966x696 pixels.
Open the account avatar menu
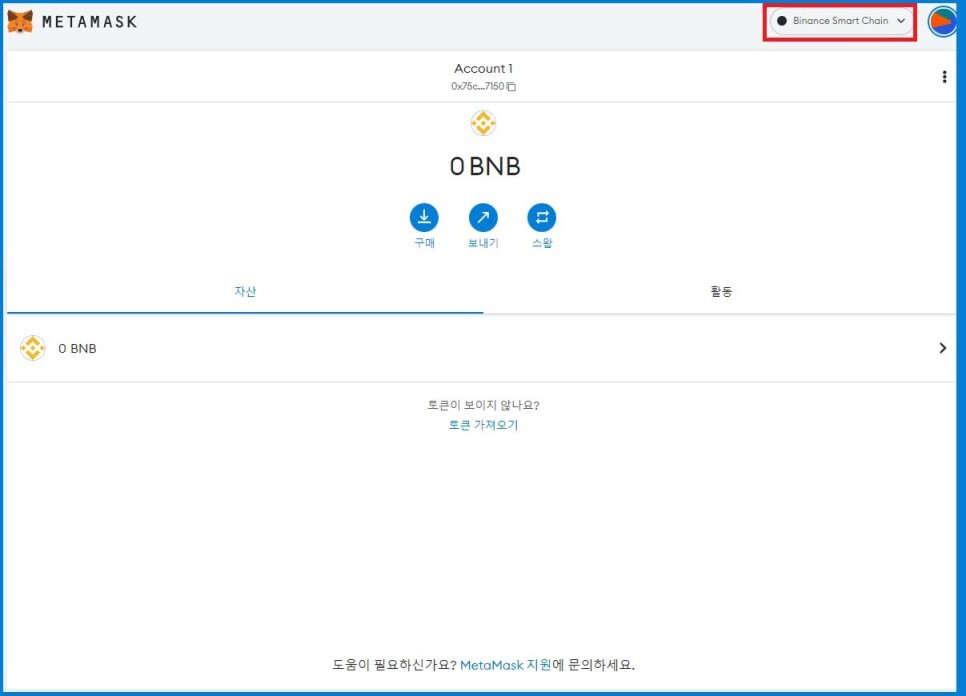click(x=943, y=22)
